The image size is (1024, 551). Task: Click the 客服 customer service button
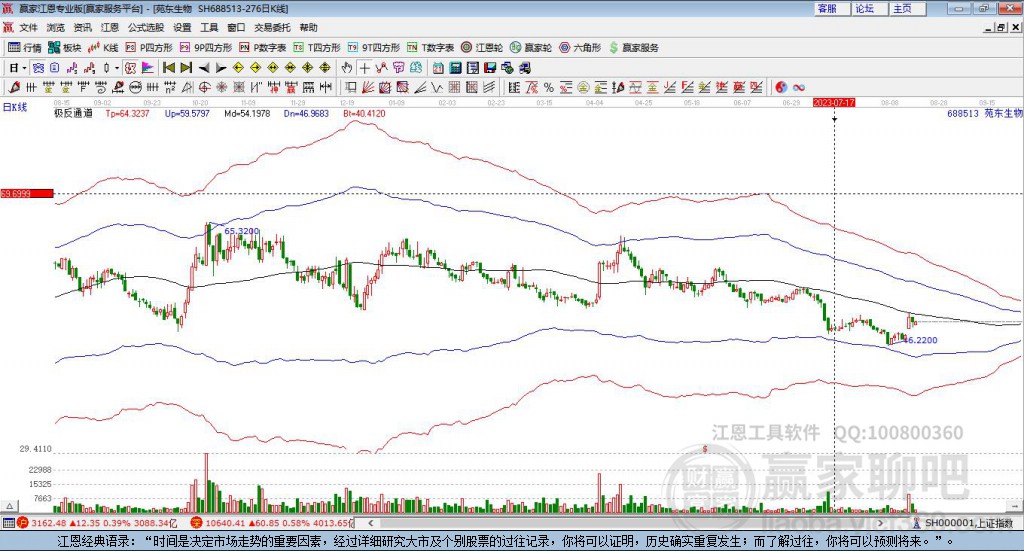coord(827,8)
